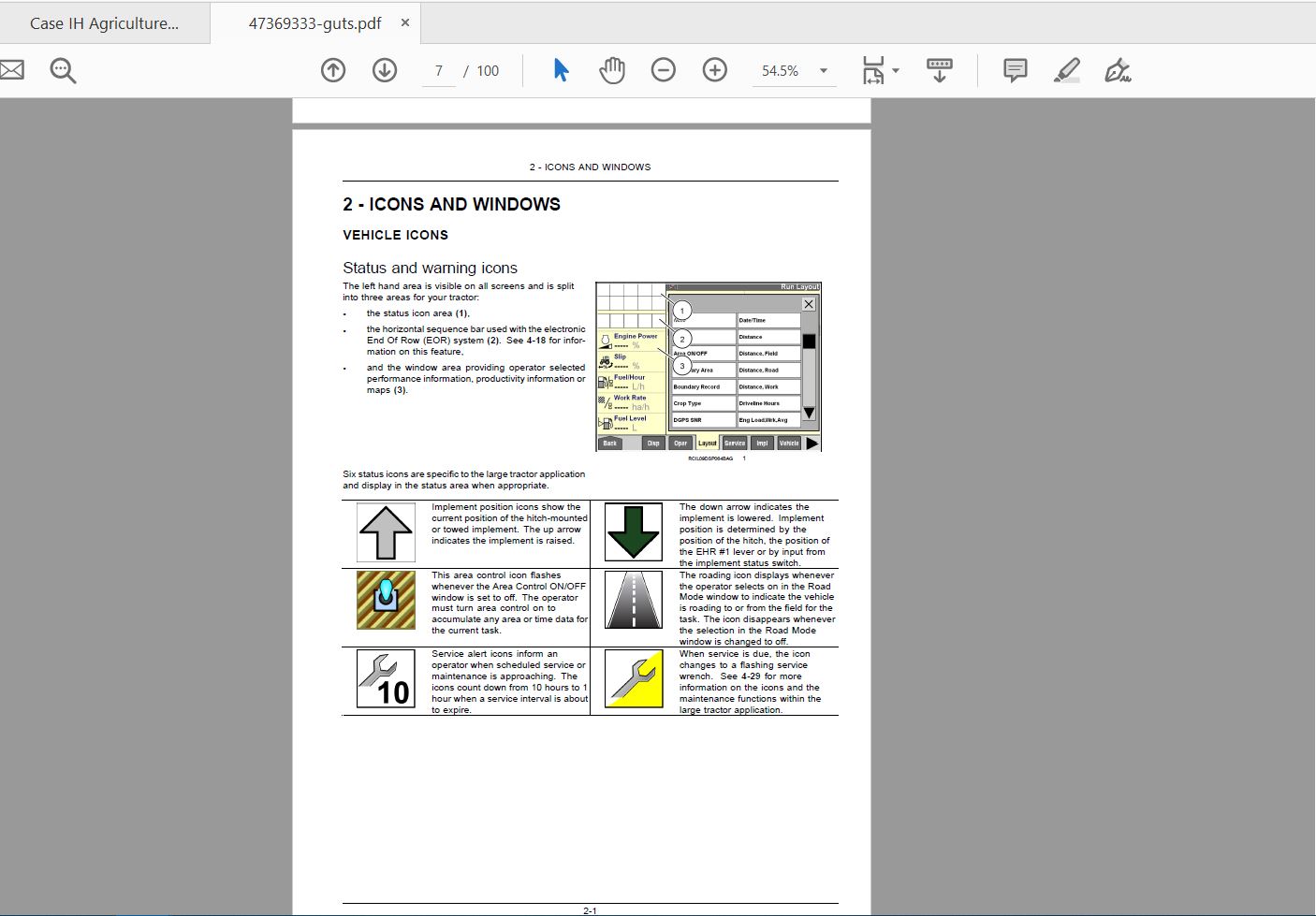
Task: Click the scrolling mode keyboard icon
Action: [x=939, y=70]
